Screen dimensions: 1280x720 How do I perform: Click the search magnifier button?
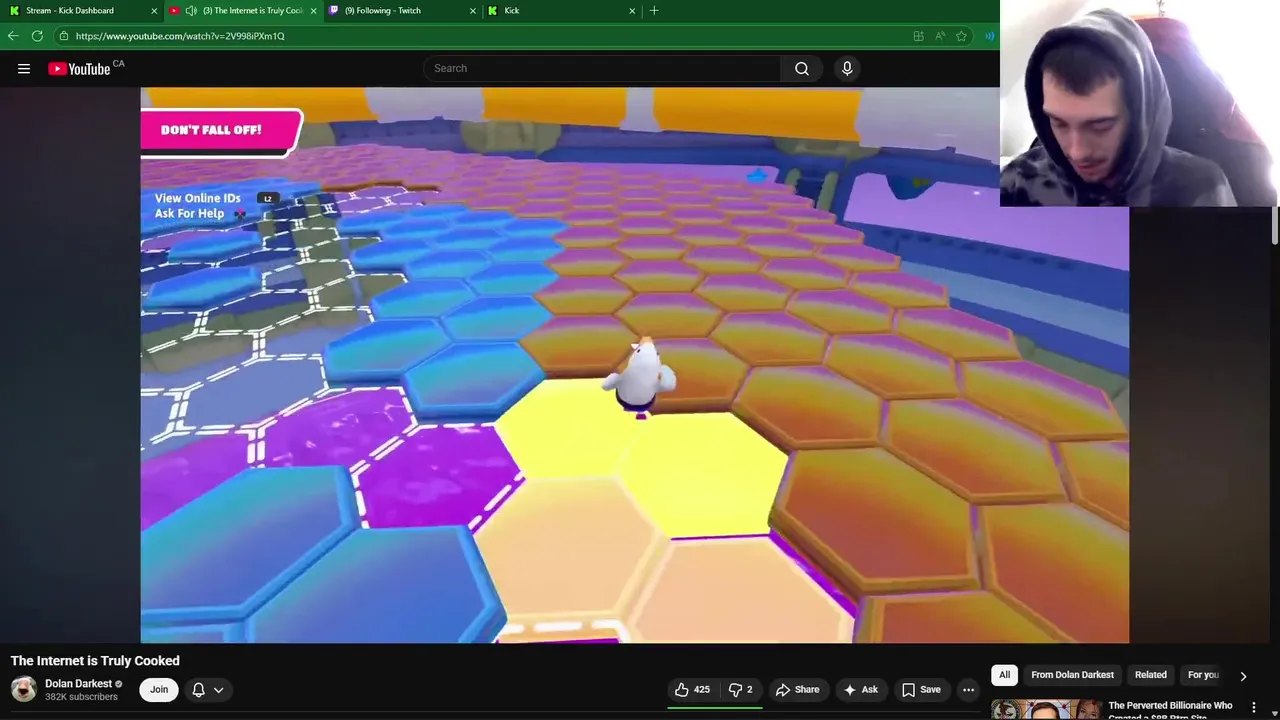tap(802, 69)
